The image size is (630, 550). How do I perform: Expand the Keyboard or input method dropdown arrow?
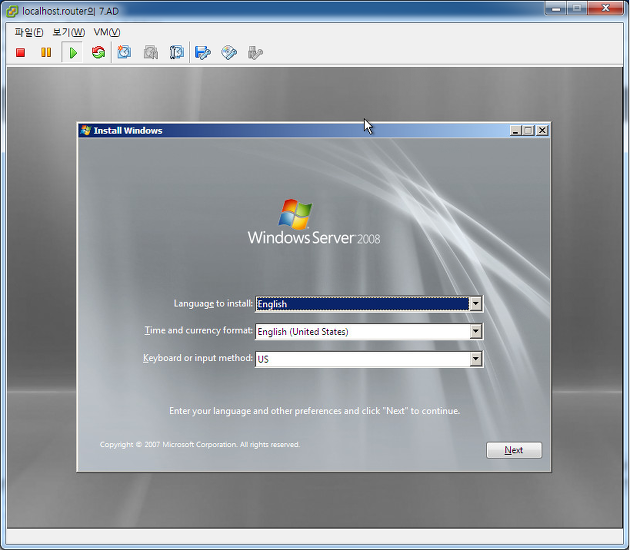(x=476, y=359)
